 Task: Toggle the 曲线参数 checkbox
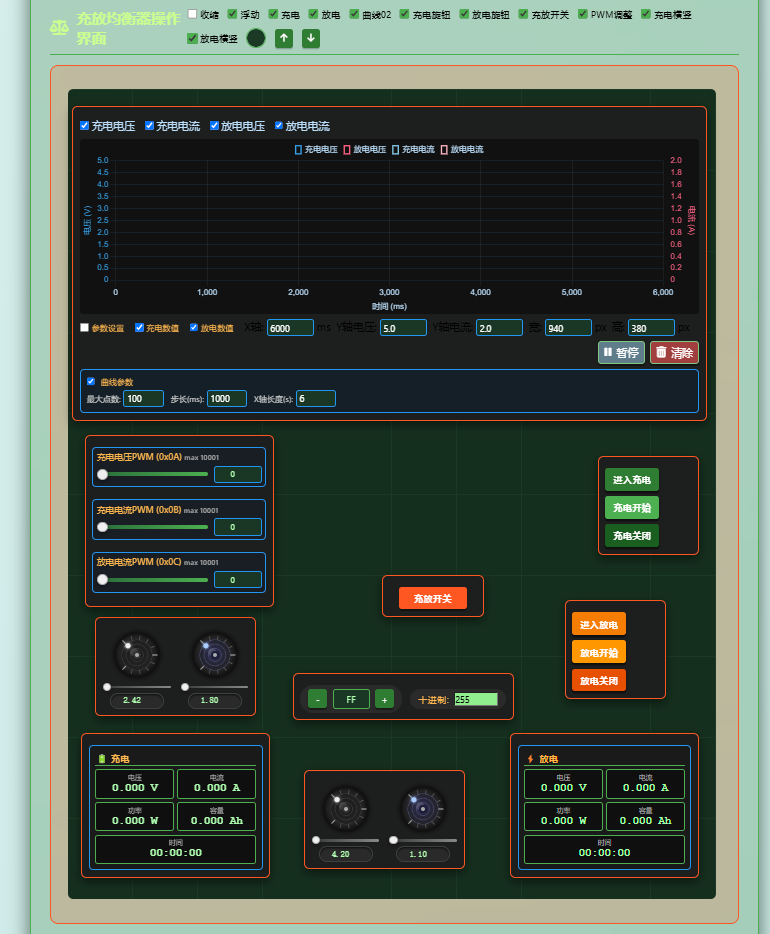pyautogui.click(x=91, y=381)
